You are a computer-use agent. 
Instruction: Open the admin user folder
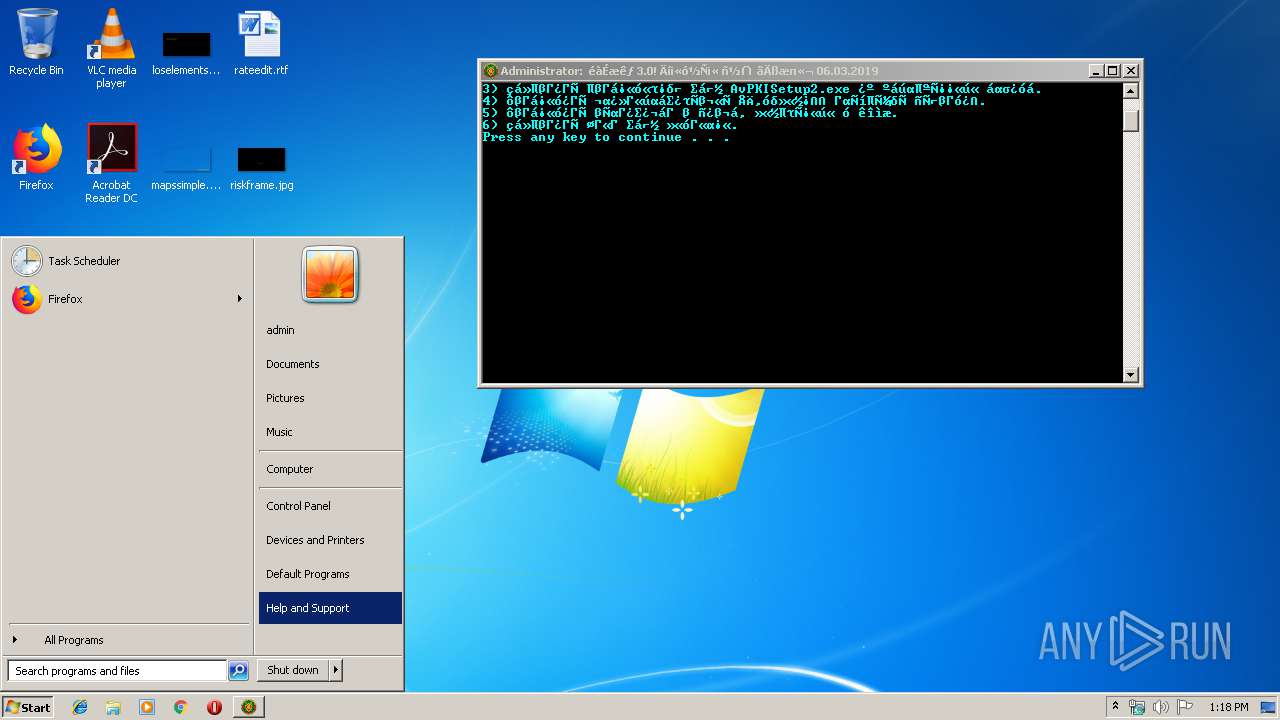(330, 330)
